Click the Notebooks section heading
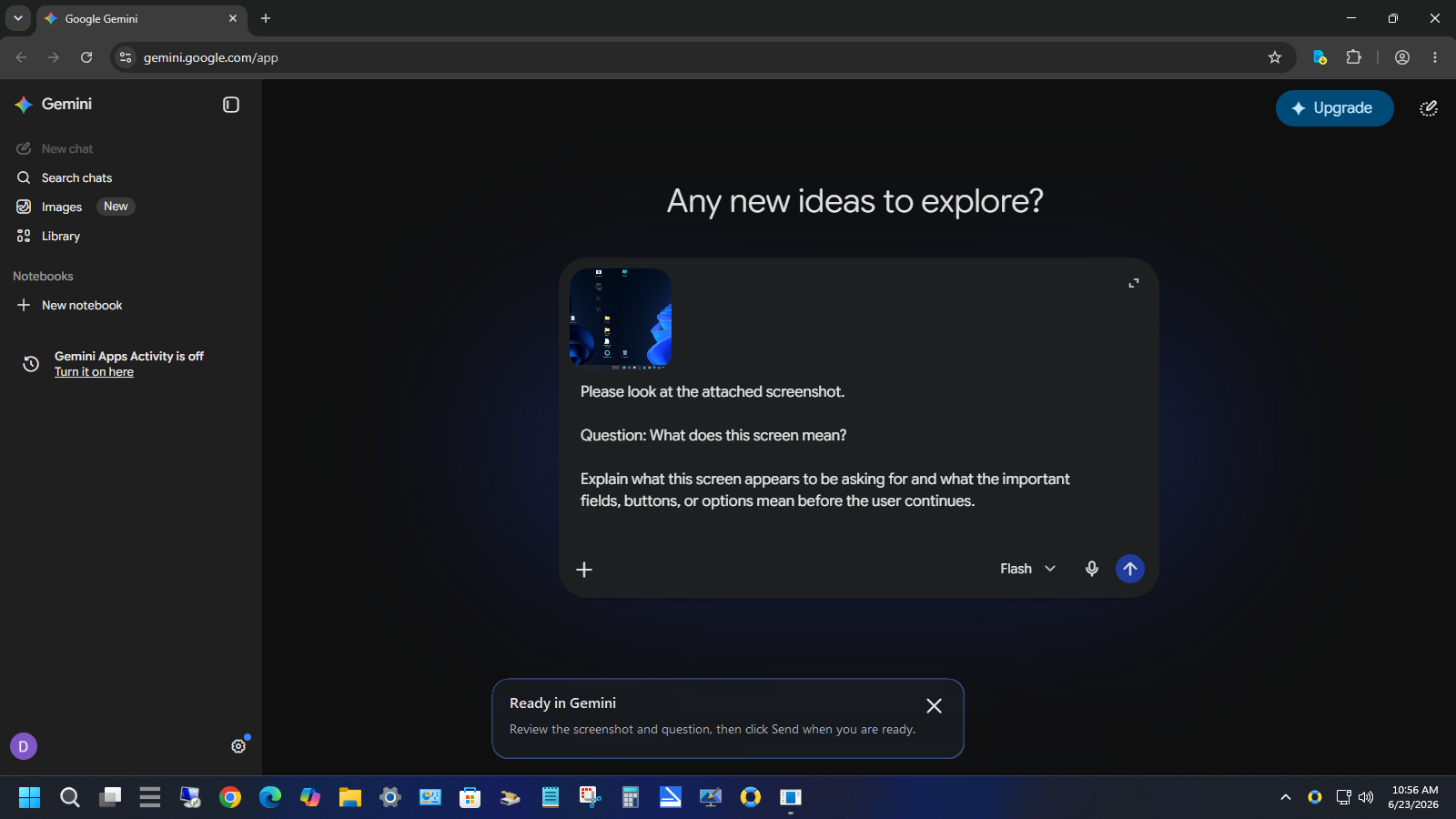 click(43, 276)
